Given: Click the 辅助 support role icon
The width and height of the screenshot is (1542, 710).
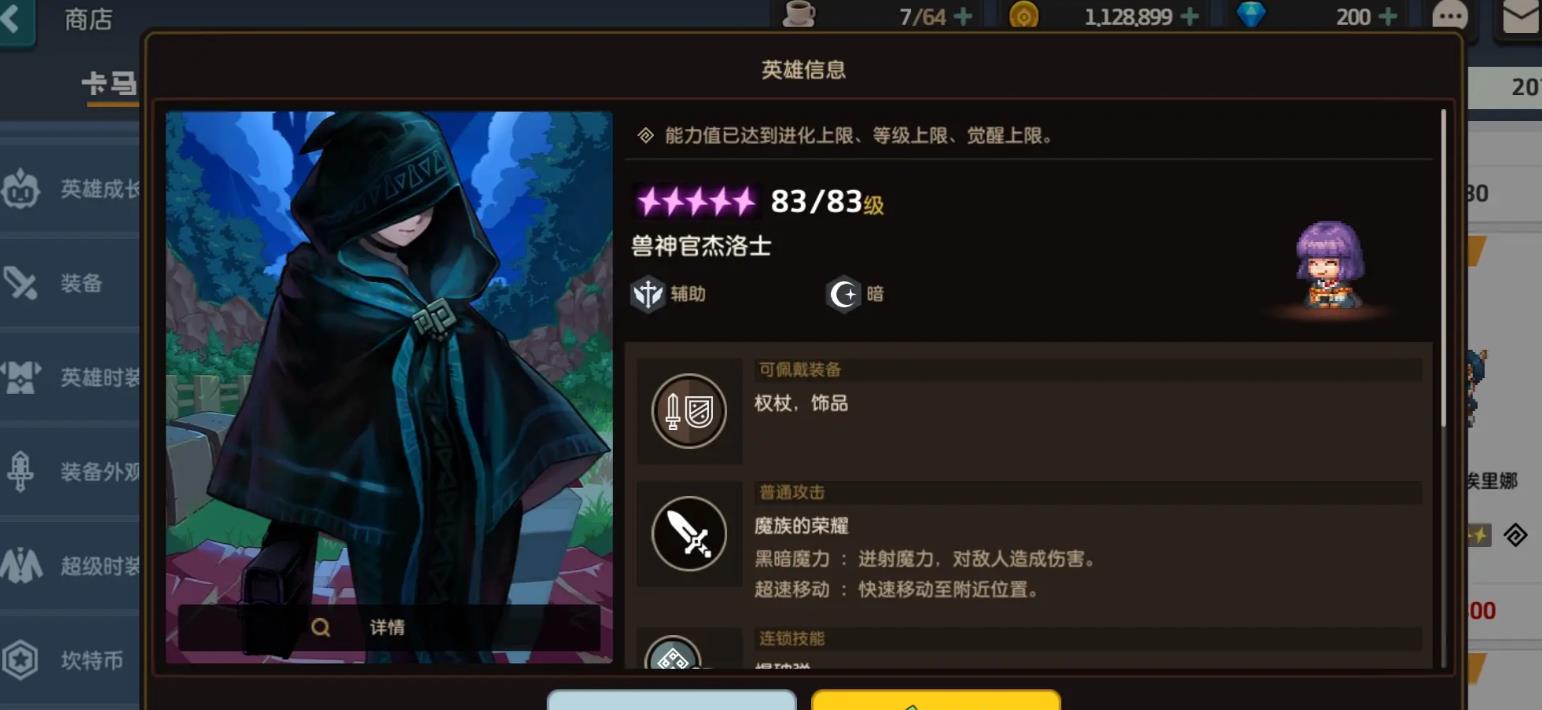Looking at the screenshot, I should pyautogui.click(x=648, y=294).
